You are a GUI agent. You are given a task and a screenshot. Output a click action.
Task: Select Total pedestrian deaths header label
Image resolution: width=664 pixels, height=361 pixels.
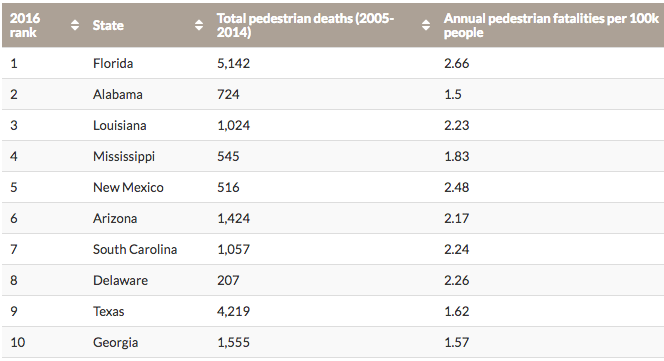point(305,25)
